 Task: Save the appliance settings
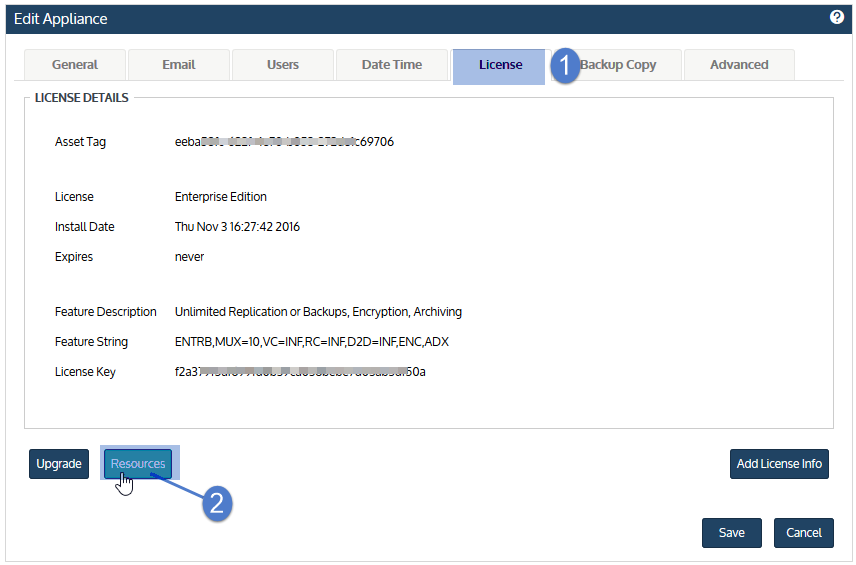pyautogui.click(x=732, y=533)
